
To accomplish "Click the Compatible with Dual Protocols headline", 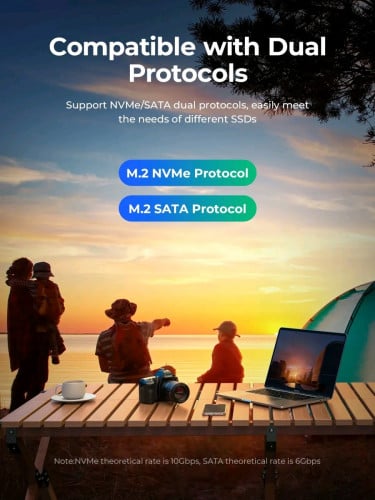I will point(188,60).
